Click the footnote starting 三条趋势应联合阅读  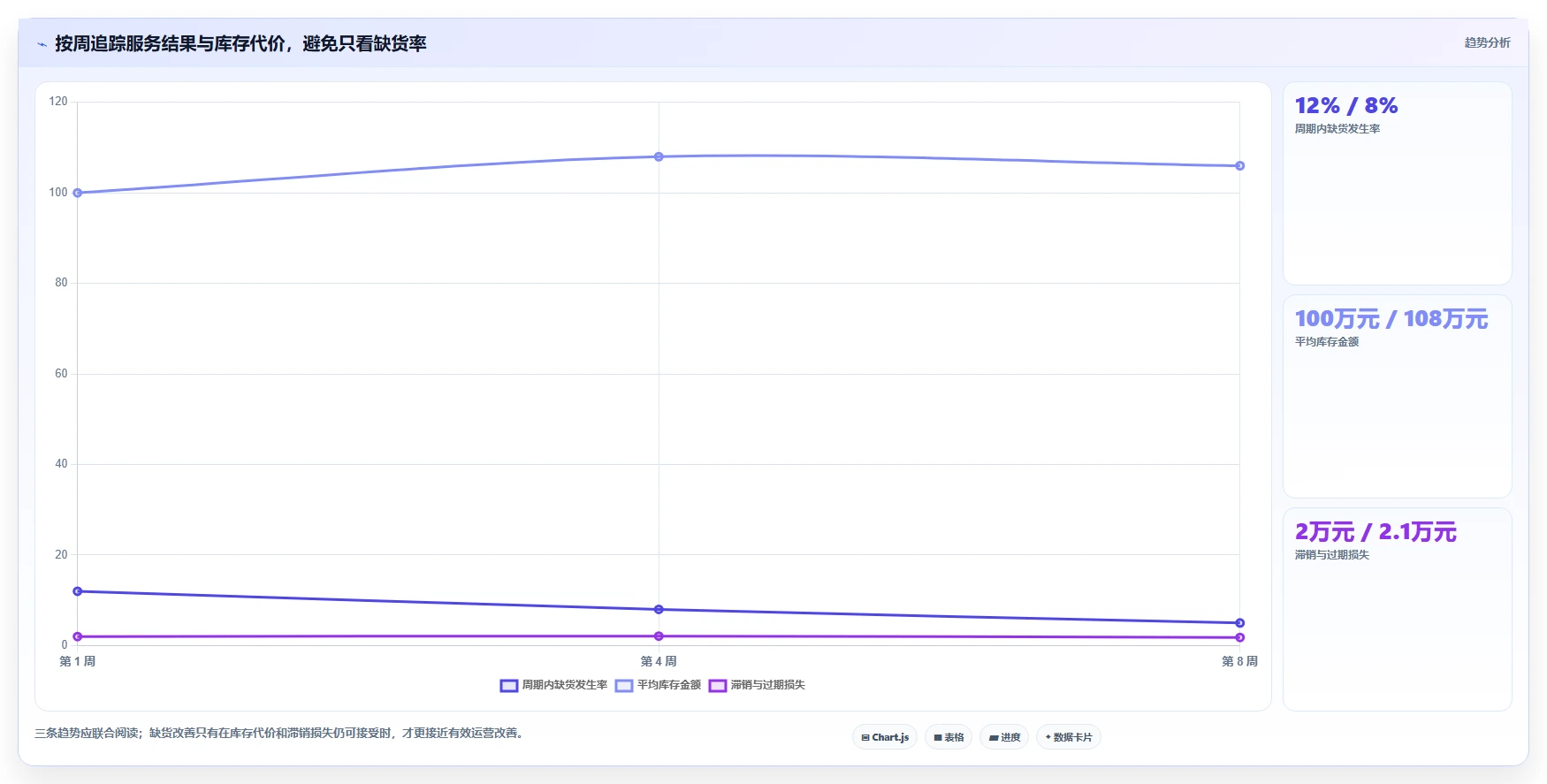click(x=281, y=733)
